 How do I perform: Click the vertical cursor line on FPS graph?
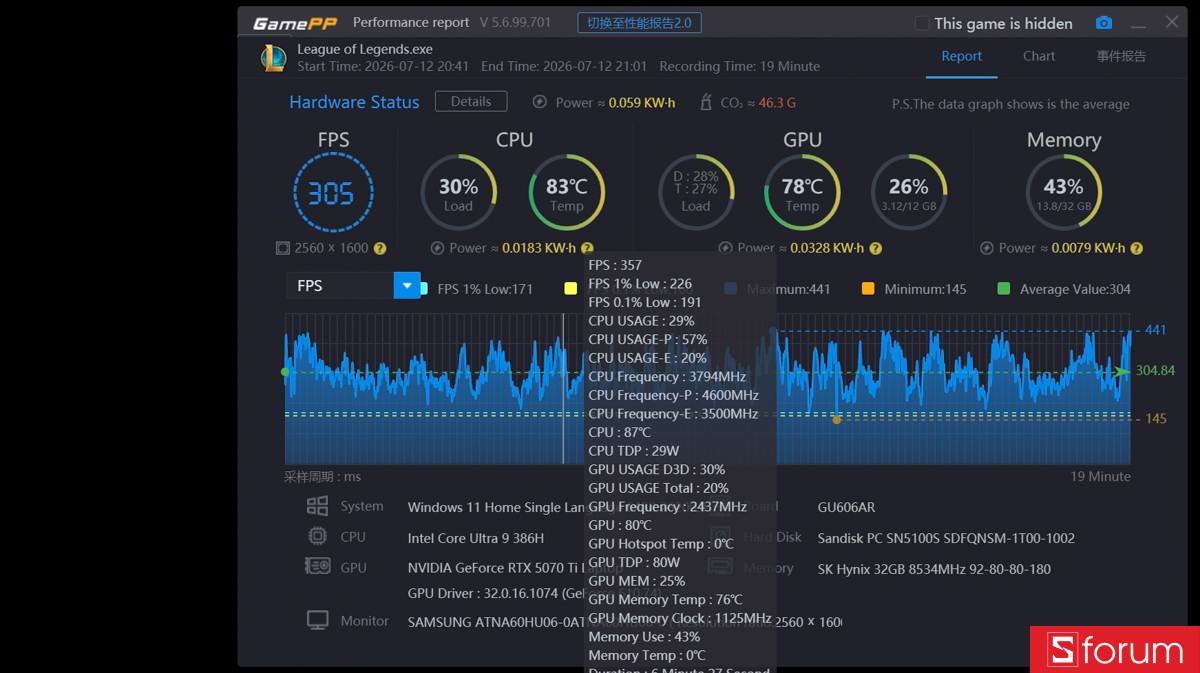pyautogui.click(x=563, y=388)
